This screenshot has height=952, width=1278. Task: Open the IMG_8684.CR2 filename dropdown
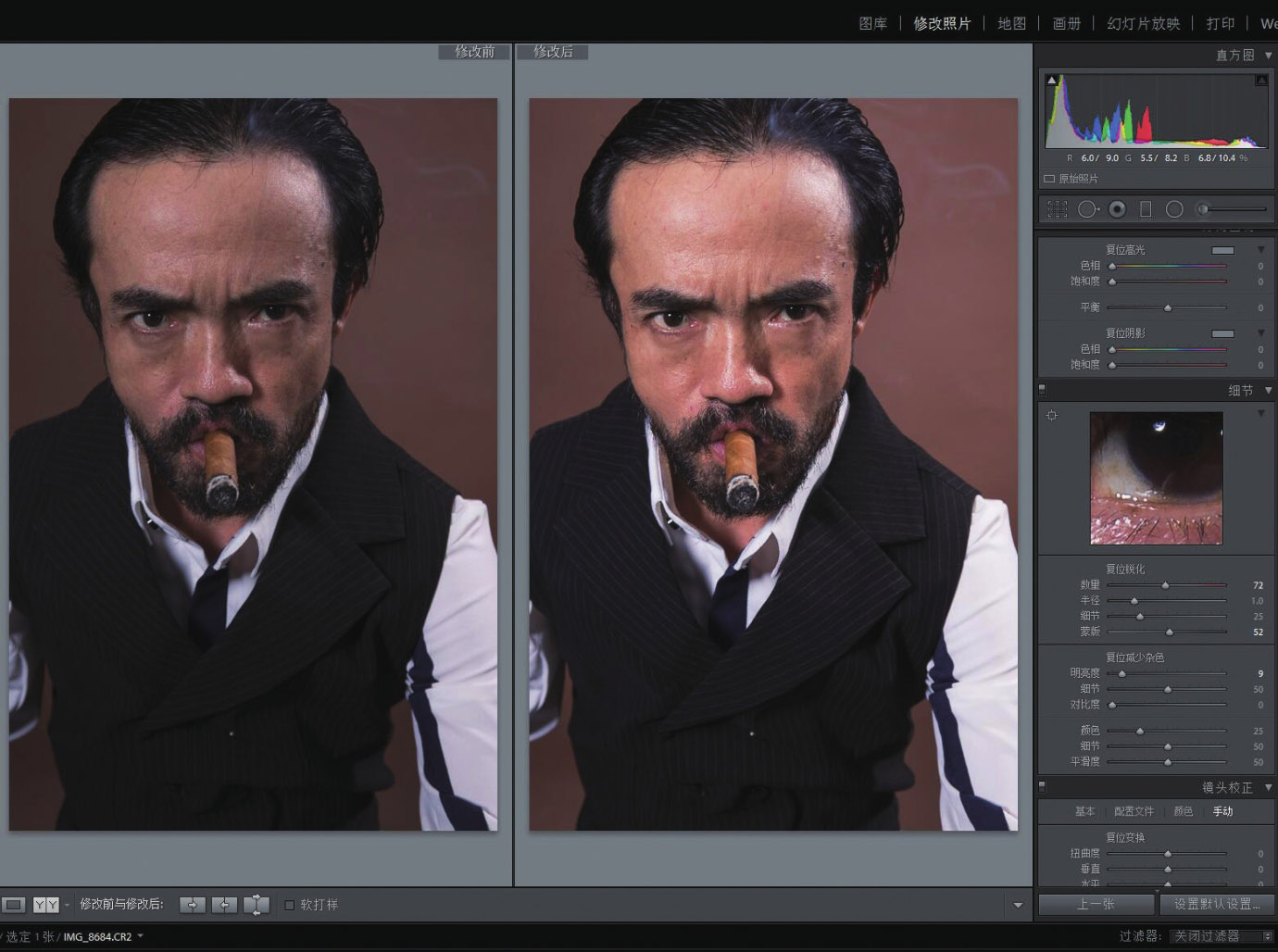141,936
